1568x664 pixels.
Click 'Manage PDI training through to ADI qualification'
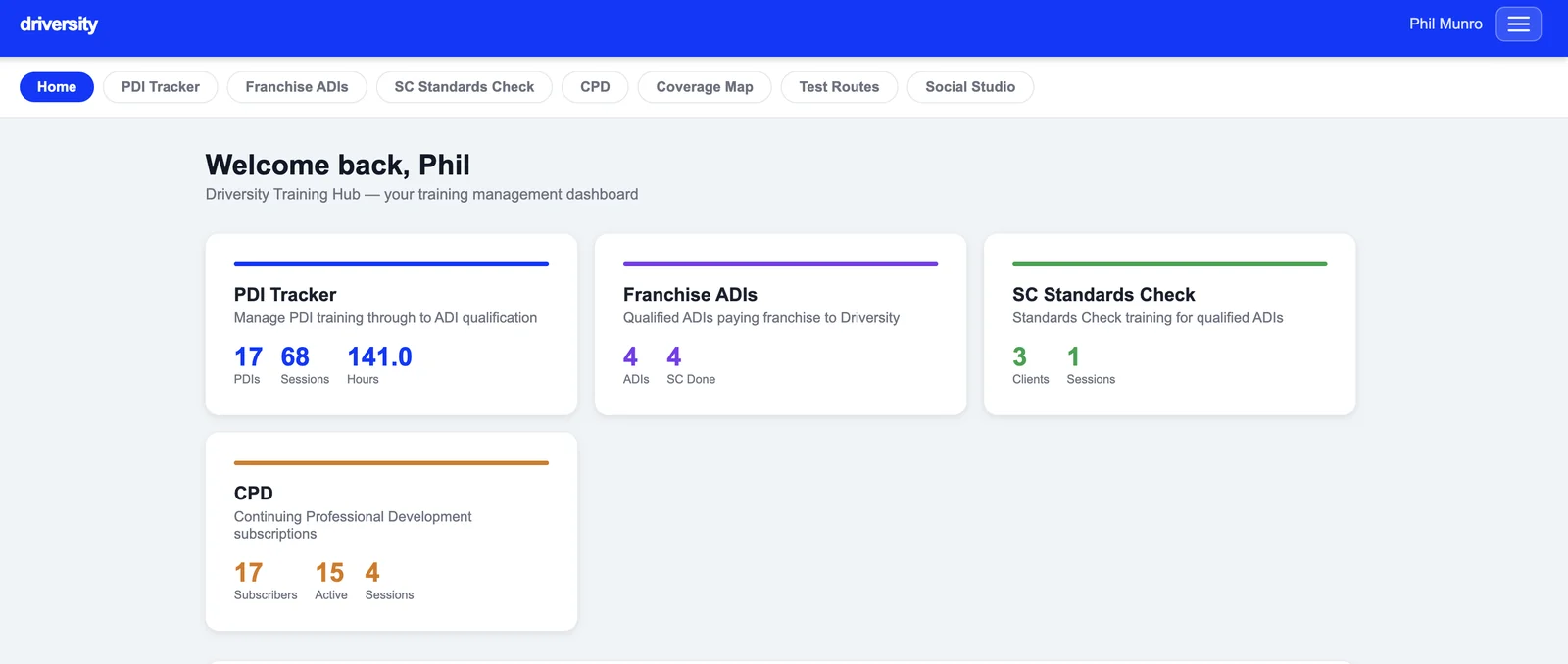coord(385,318)
